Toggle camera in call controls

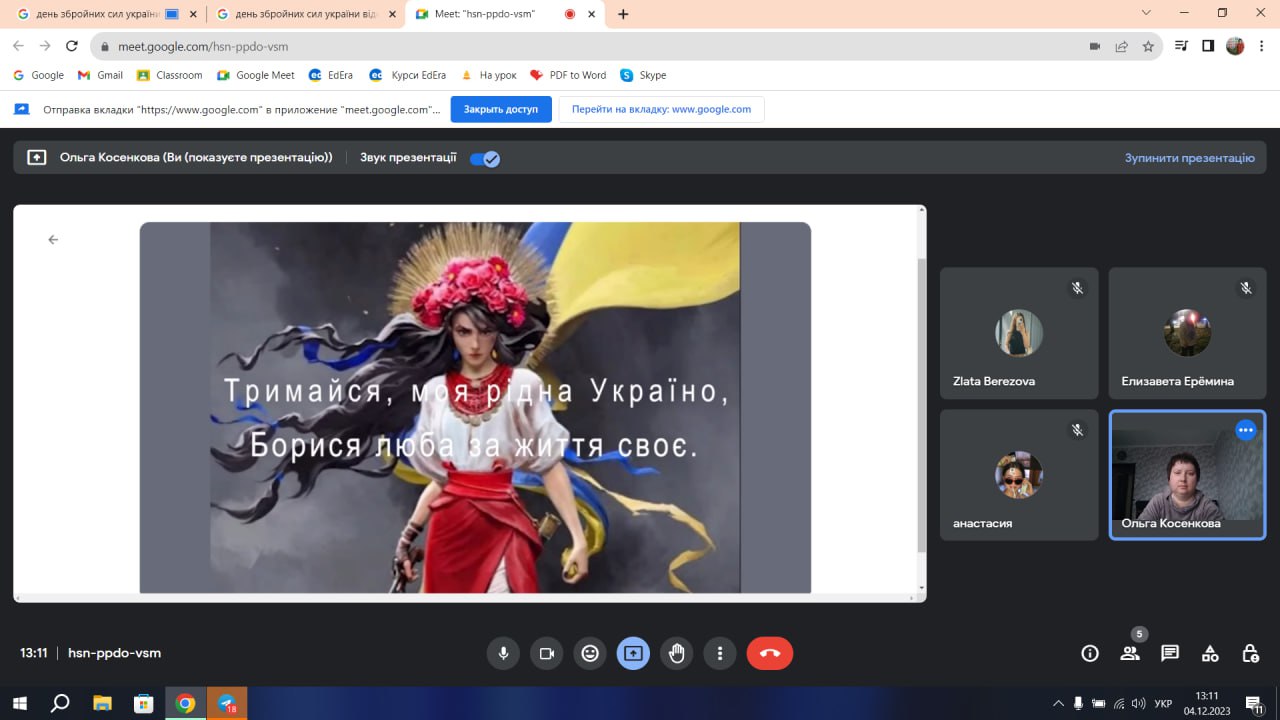click(x=547, y=653)
